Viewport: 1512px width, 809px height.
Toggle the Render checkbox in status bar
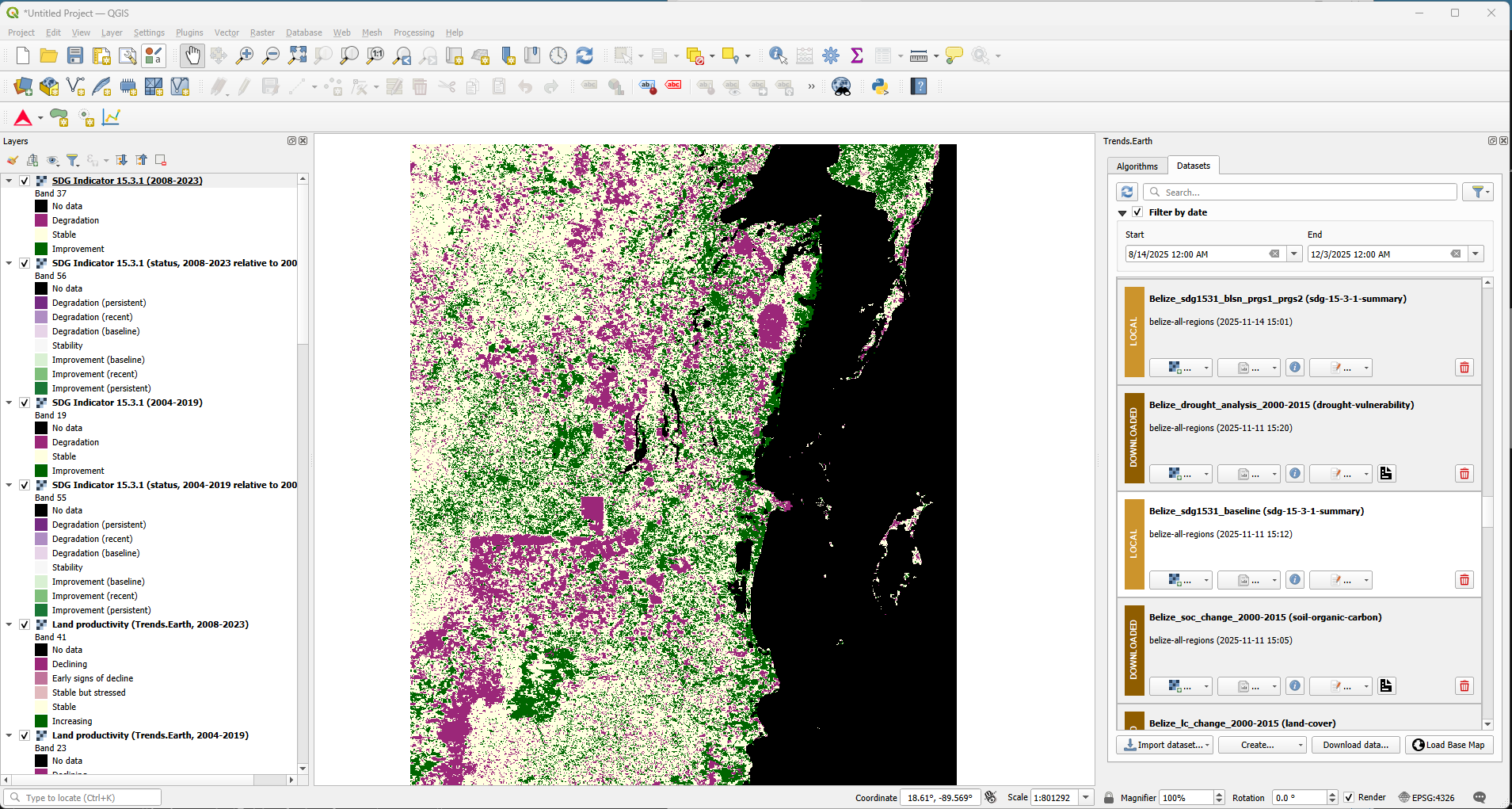pyautogui.click(x=1349, y=798)
